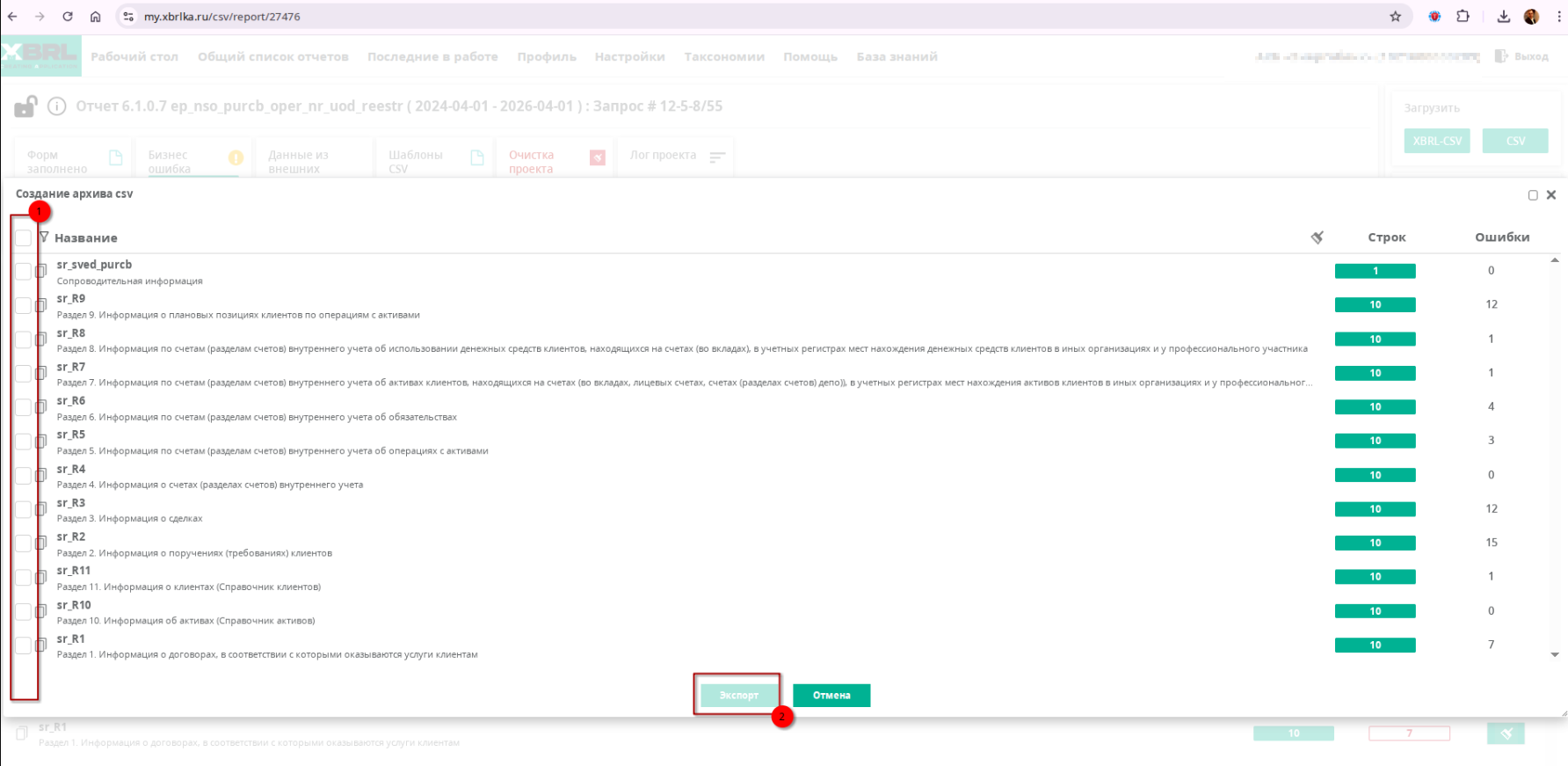Toggle the select-all checkbox in header
This screenshot has width=1568, height=766.
tap(23, 238)
